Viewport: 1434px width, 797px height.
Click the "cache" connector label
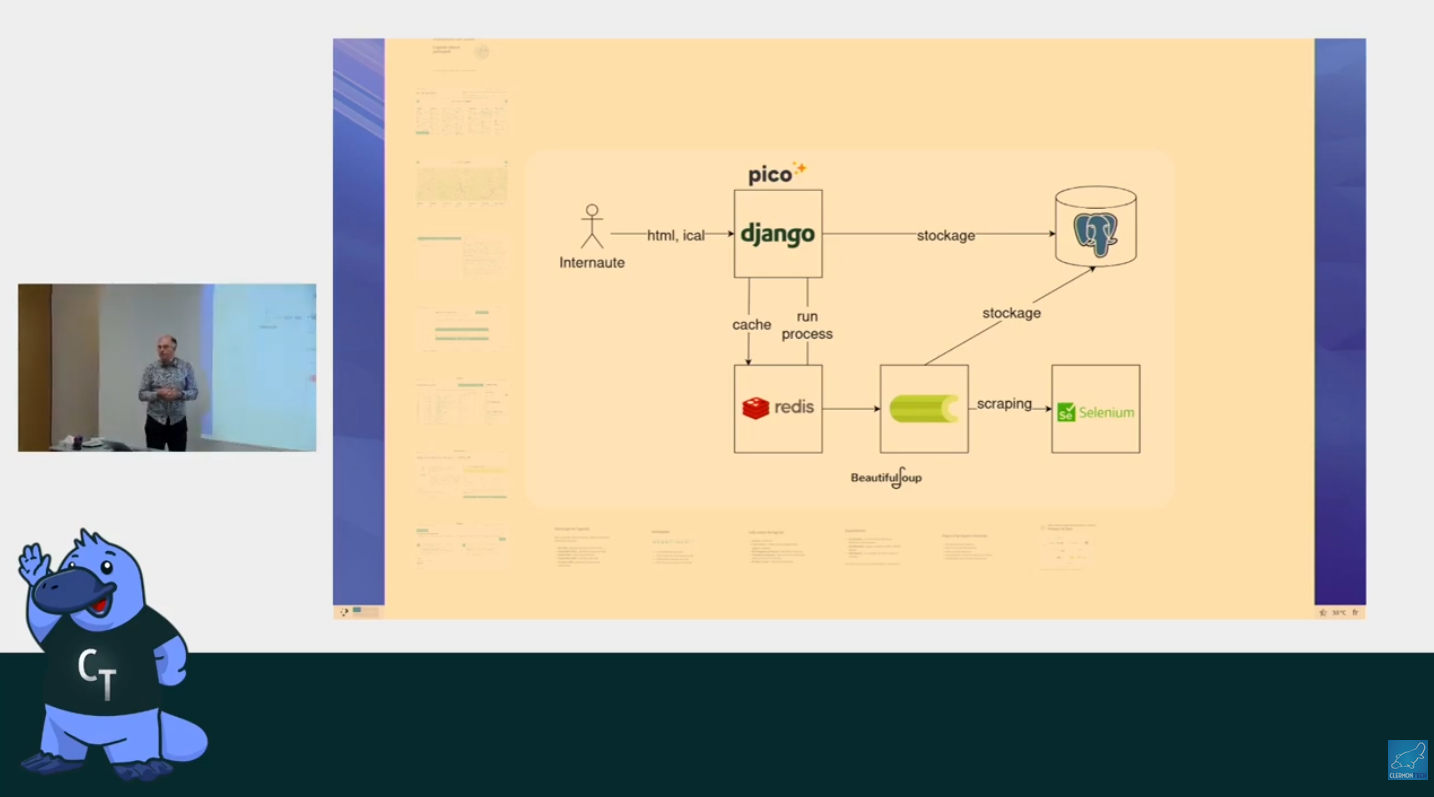[x=751, y=325]
